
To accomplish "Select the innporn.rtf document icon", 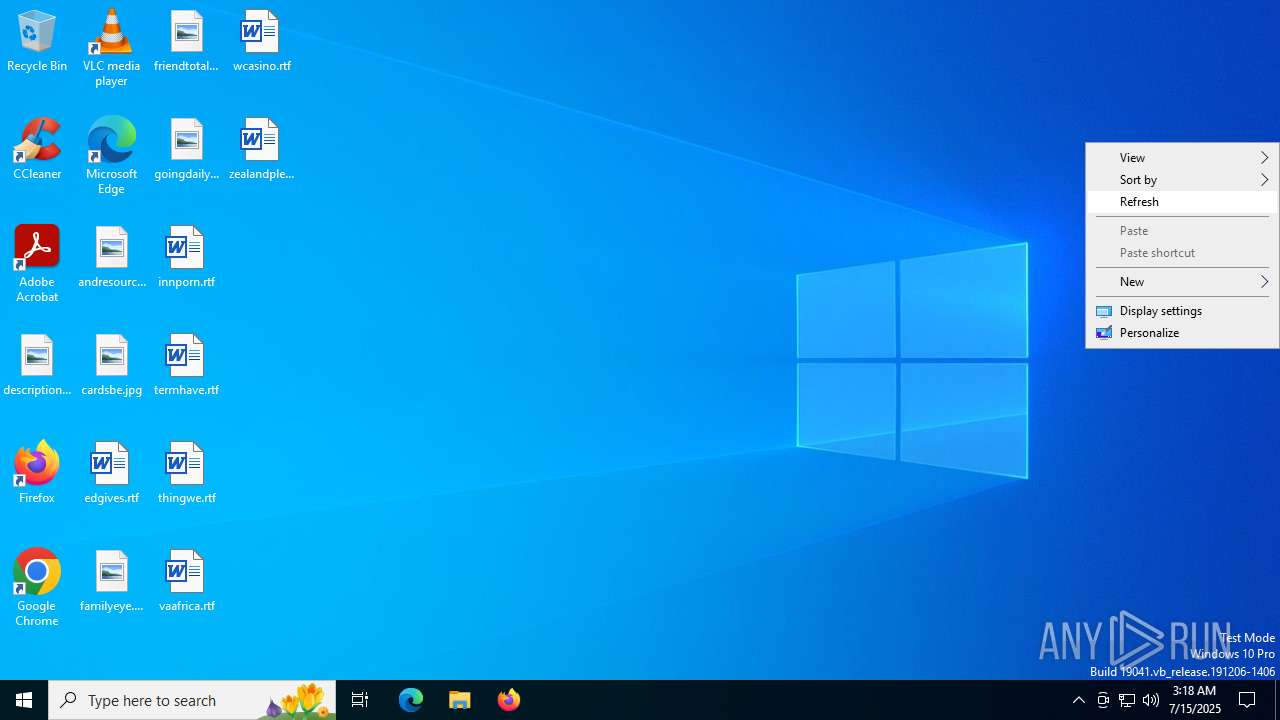I will (x=186, y=257).
